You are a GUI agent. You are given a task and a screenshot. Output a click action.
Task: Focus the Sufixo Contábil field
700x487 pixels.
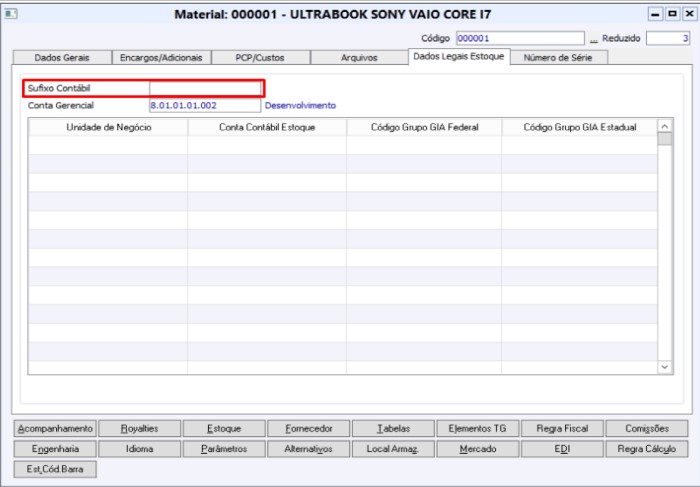pyautogui.click(x=205, y=88)
